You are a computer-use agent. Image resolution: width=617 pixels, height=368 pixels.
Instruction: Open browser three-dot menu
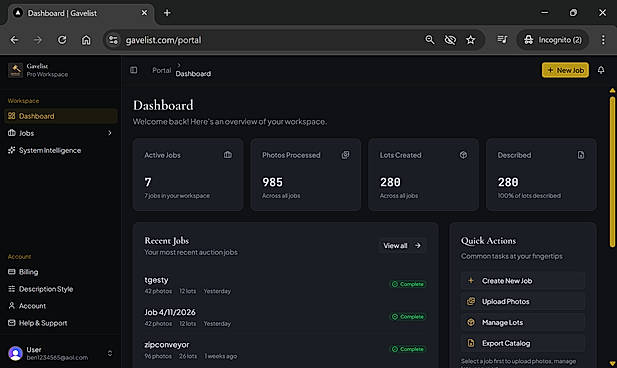tap(603, 40)
